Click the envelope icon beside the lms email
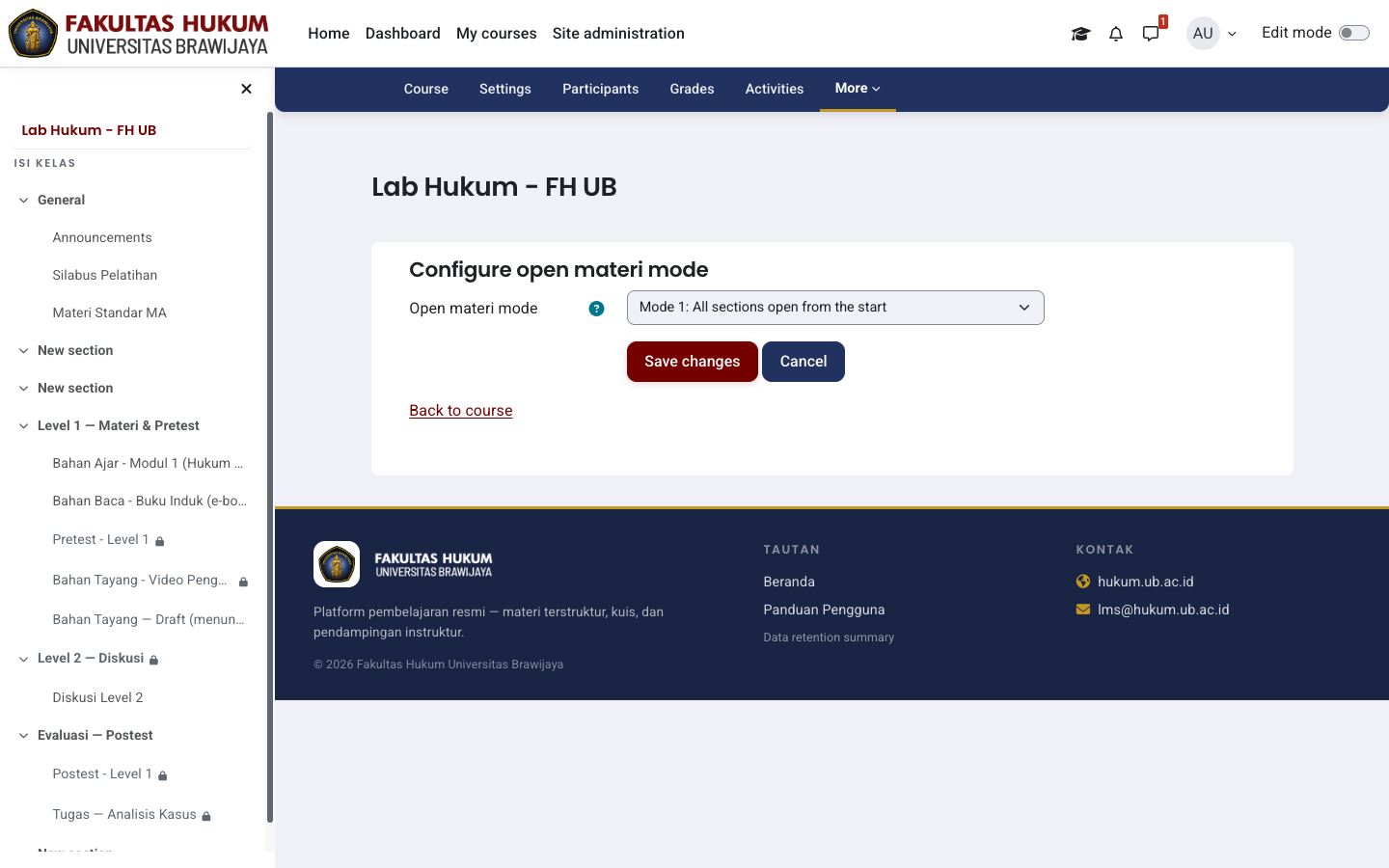Image resolution: width=1389 pixels, height=868 pixels. [1083, 610]
